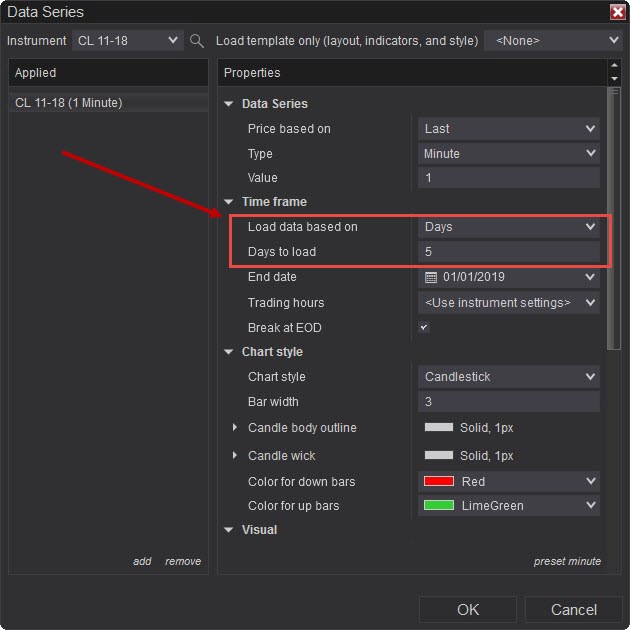Collapse the Visual section
Image resolution: width=630 pixels, height=630 pixels.
[229, 530]
